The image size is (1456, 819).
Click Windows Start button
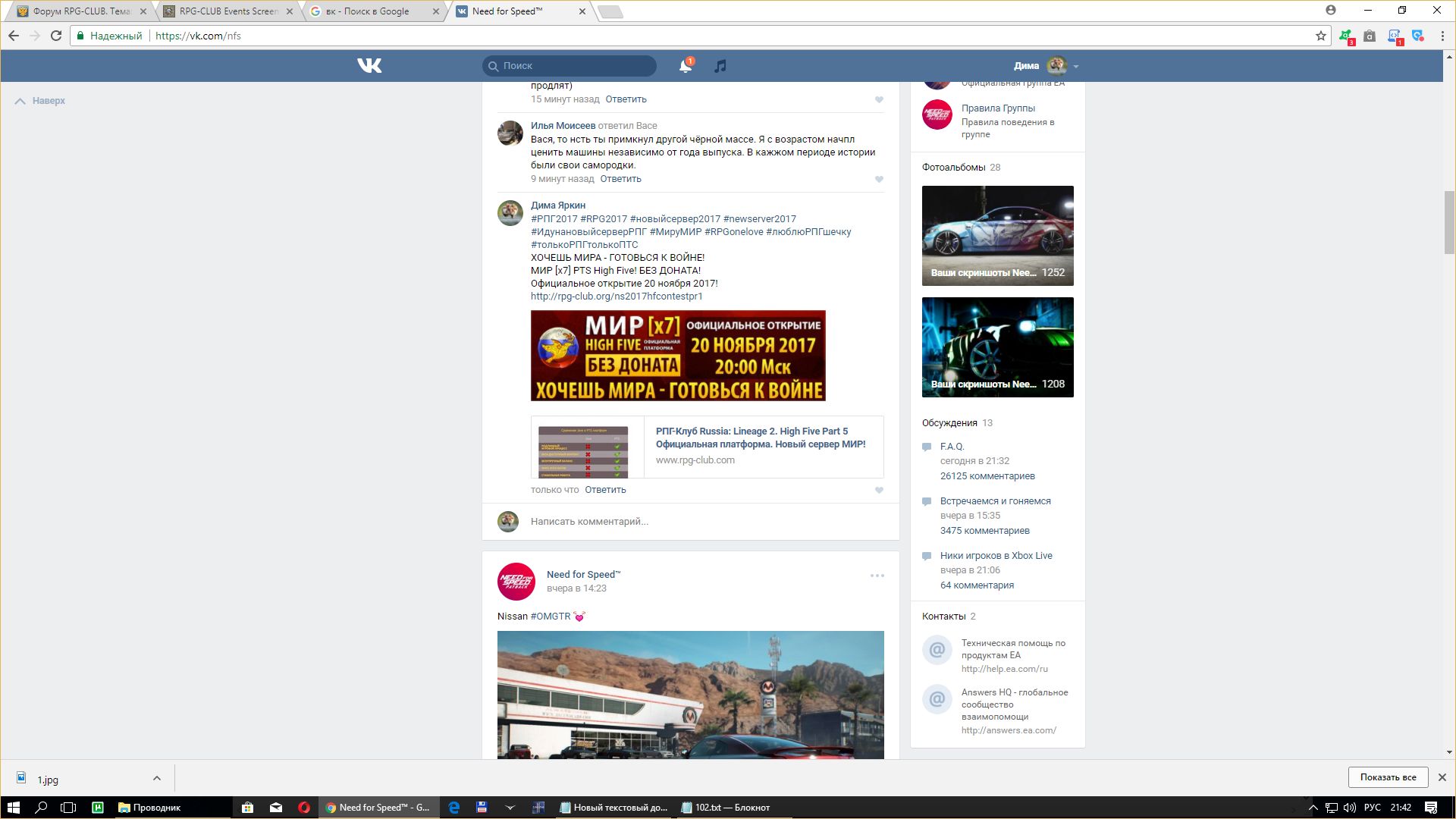(x=13, y=808)
